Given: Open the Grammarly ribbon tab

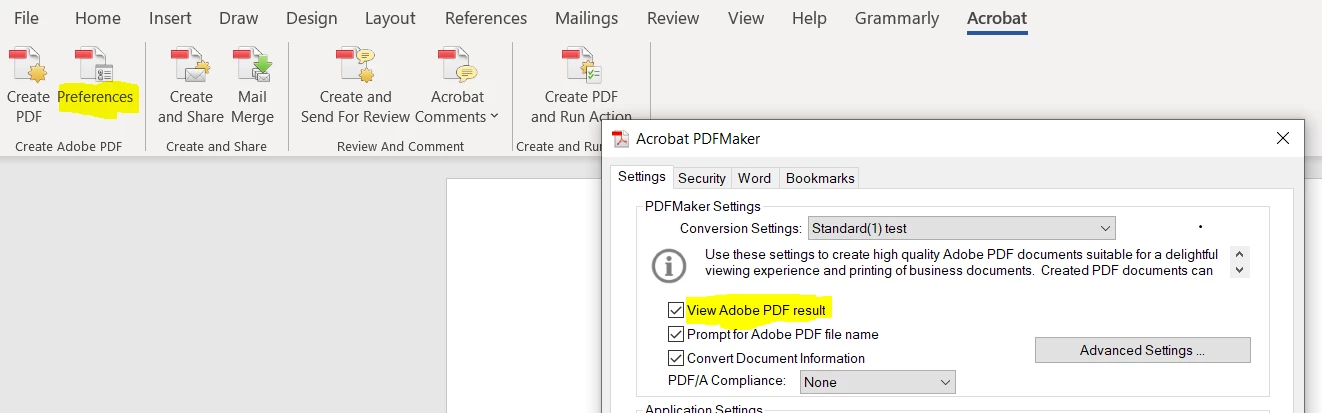Looking at the screenshot, I should [897, 18].
